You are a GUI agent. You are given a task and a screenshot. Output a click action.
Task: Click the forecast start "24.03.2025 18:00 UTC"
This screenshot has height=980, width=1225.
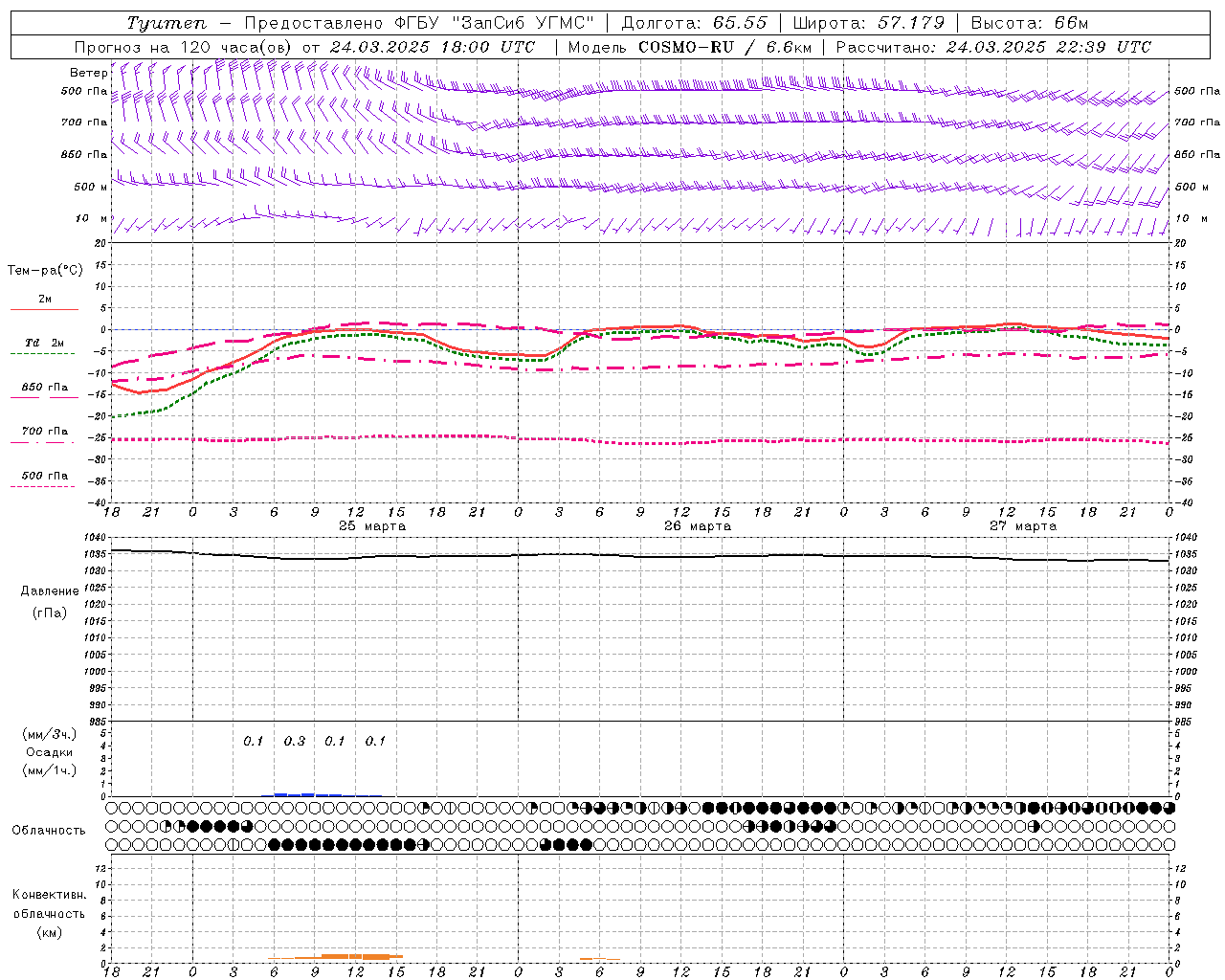click(432, 47)
